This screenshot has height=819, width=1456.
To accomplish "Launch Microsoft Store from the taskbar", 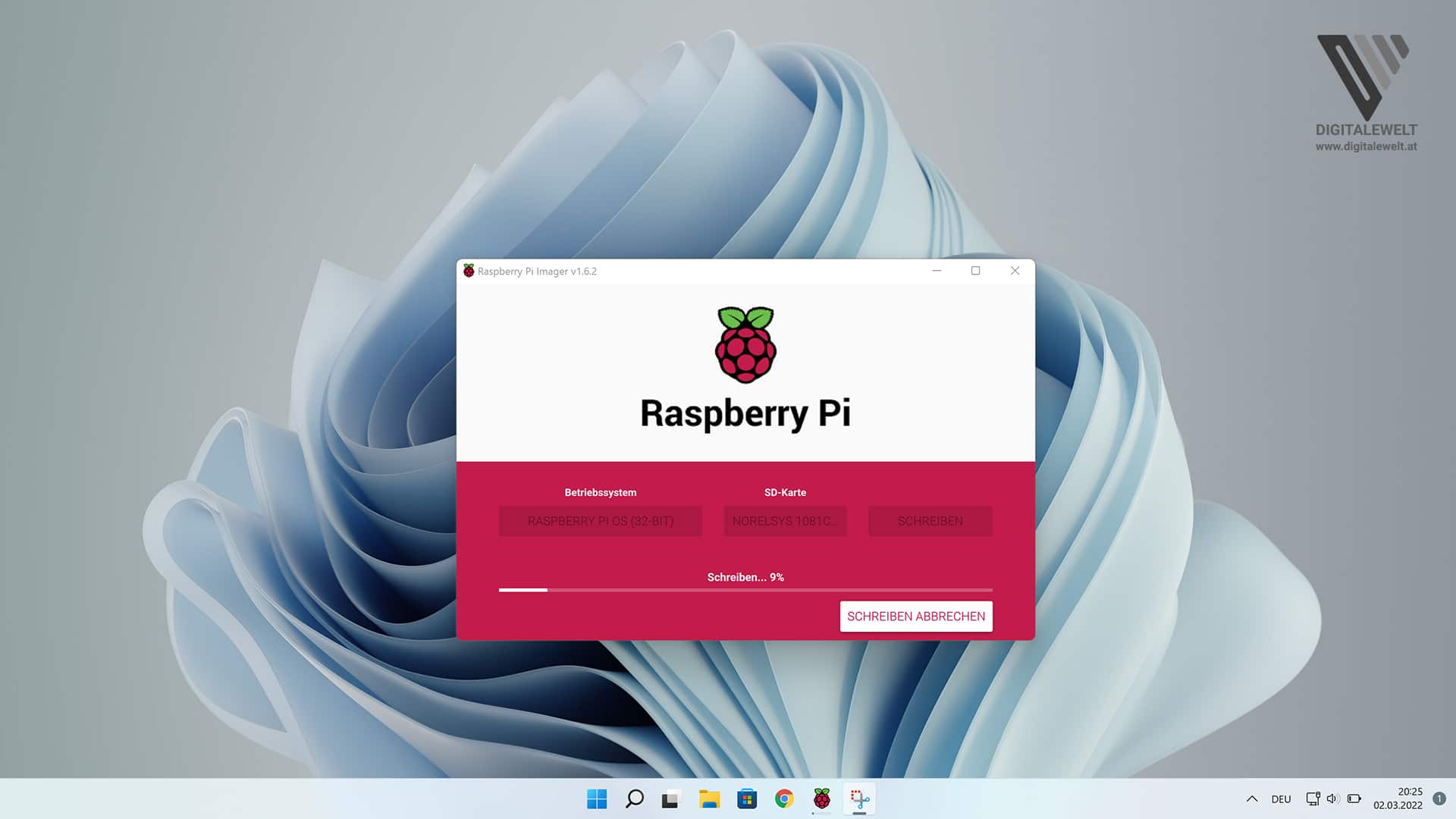I will click(x=747, y=799).
